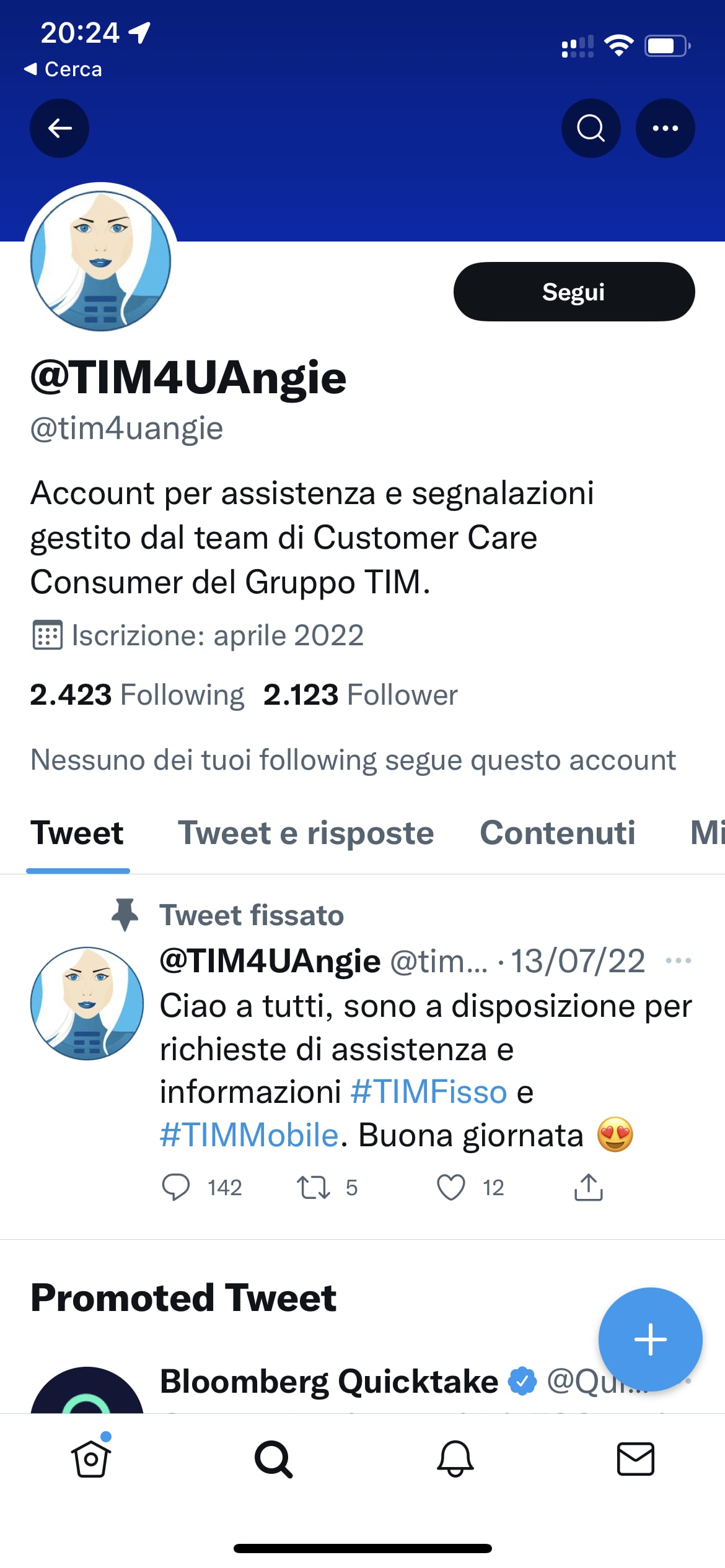The width and height of the screenshot is (725, 1568).
Task: Open direct messages envelope icon
Action: [636, 1459]
